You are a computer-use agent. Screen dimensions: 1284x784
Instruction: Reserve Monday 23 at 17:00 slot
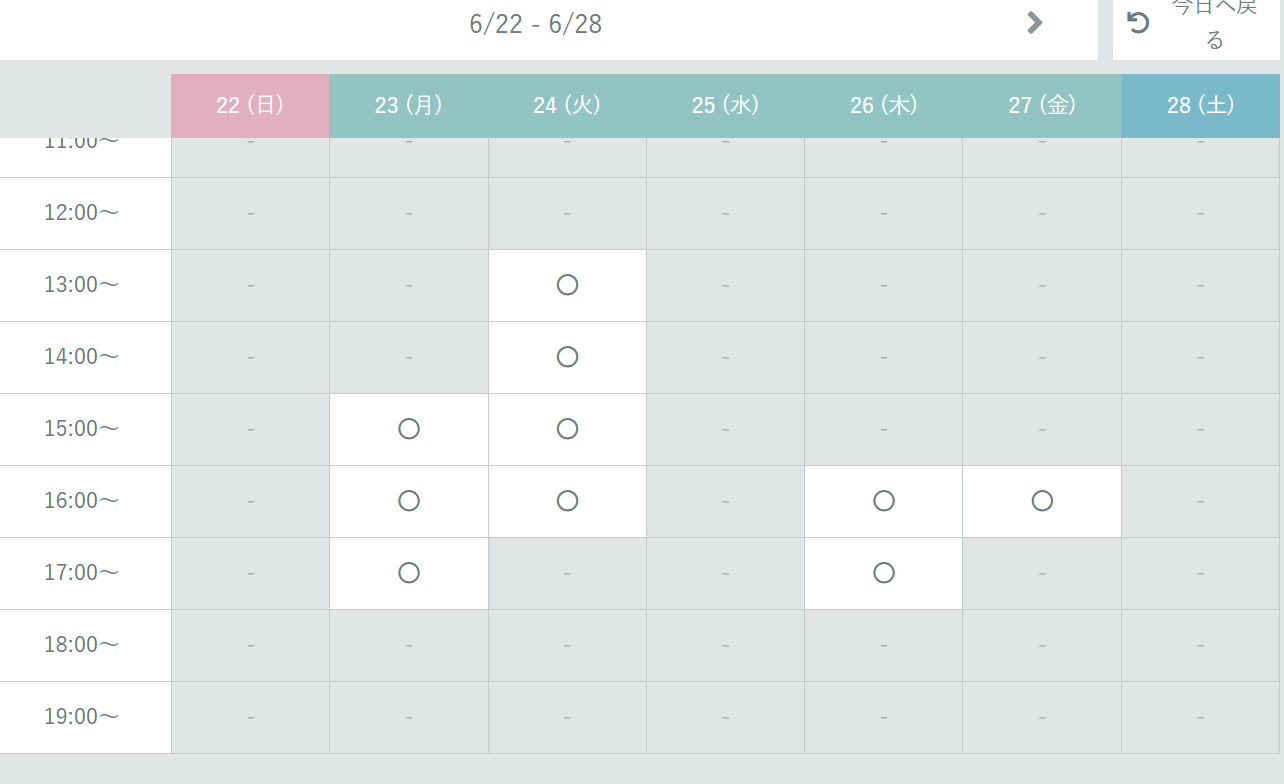point(408,573)
